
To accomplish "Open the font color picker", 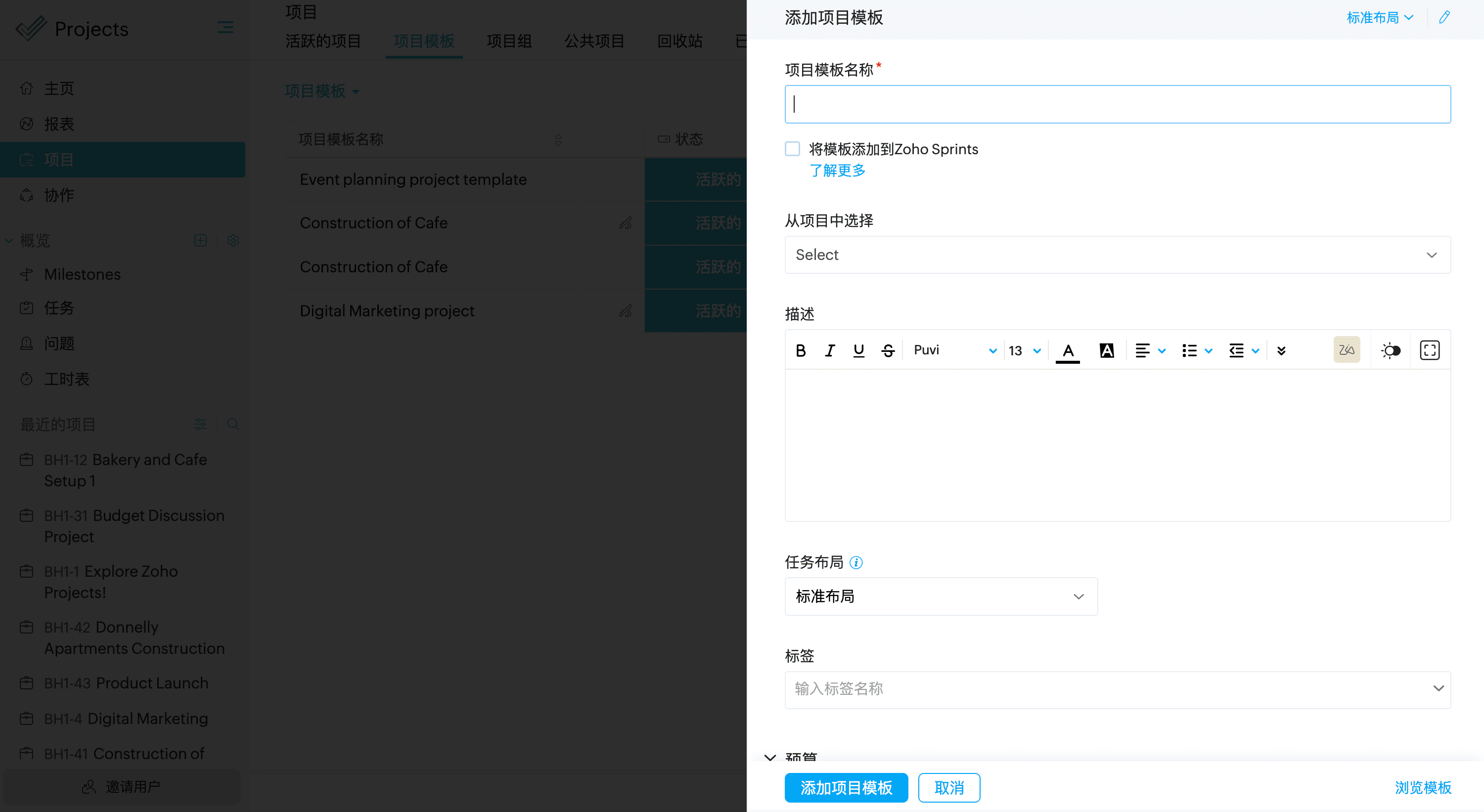I will pyautogui.click(x=1068, y=350).
